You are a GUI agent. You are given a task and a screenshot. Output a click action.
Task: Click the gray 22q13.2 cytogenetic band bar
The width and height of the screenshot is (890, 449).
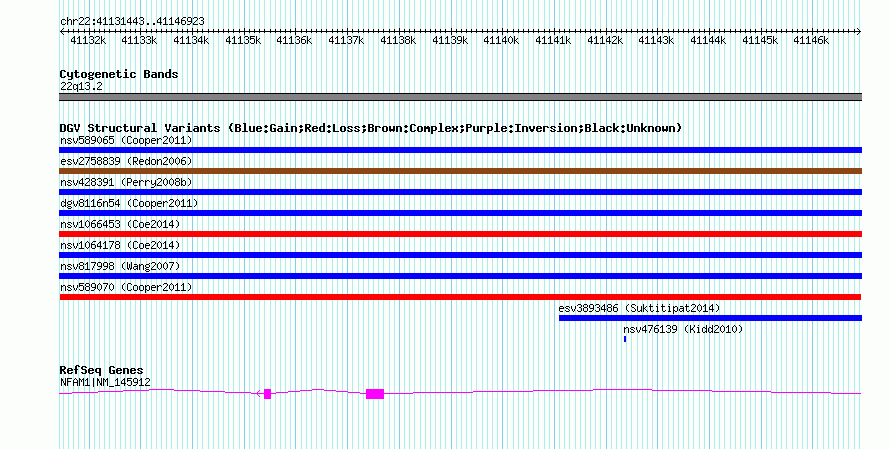[x=460, y=97]
